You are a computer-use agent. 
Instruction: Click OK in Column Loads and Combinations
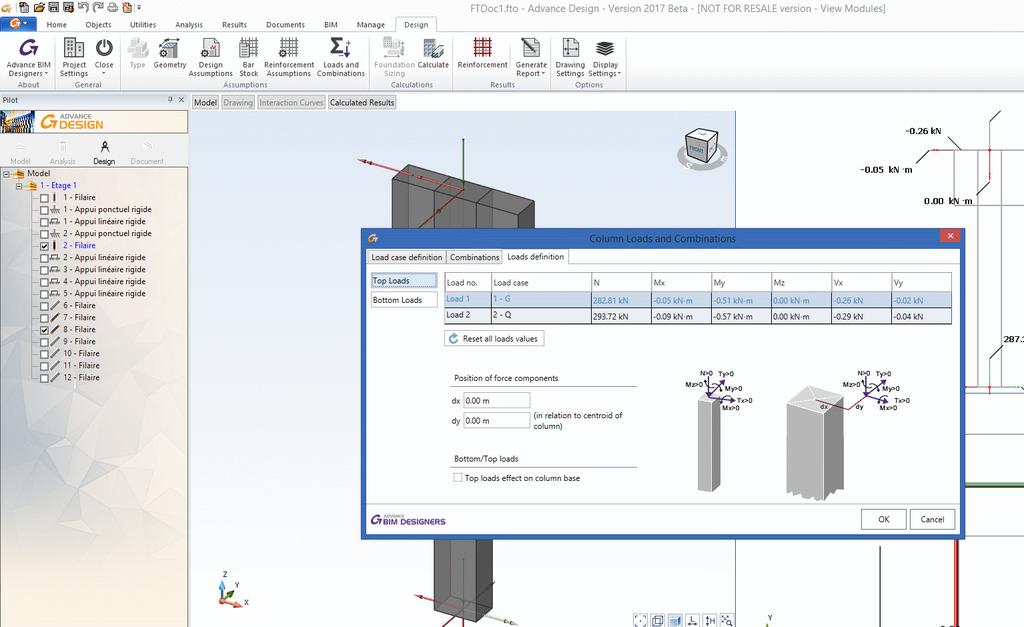(884, 519)
